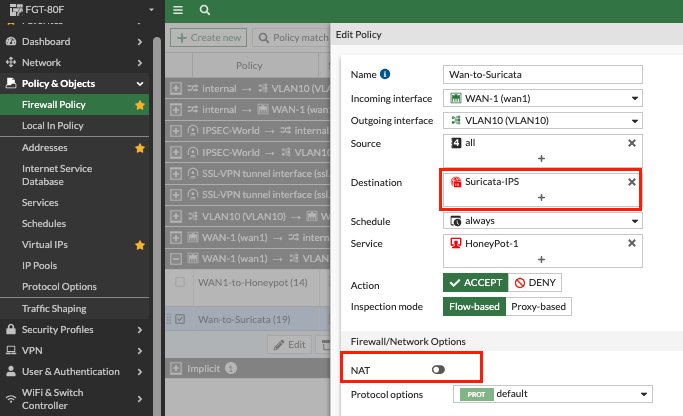
Task: Open Addresses in the sidebar
Action: coord(45,147)
